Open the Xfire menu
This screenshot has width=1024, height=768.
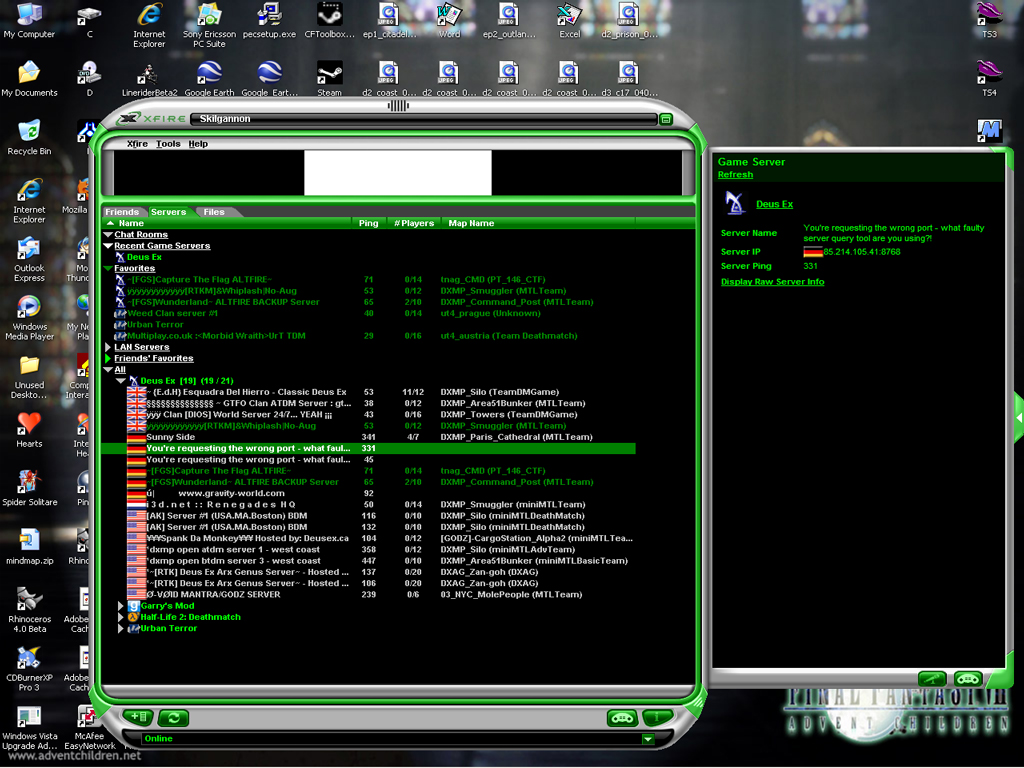pos(137,144)
